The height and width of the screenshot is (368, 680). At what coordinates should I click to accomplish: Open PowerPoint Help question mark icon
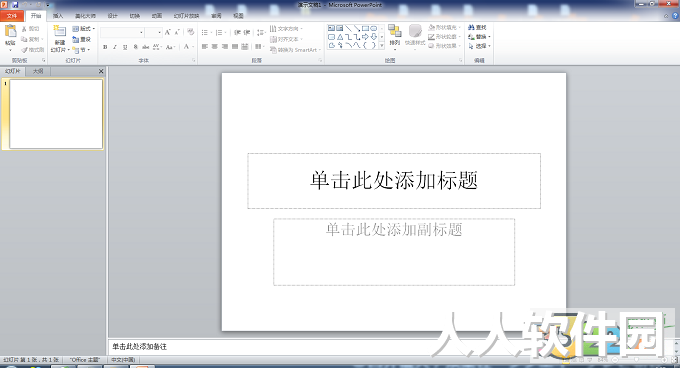click(x=675, y=16)
